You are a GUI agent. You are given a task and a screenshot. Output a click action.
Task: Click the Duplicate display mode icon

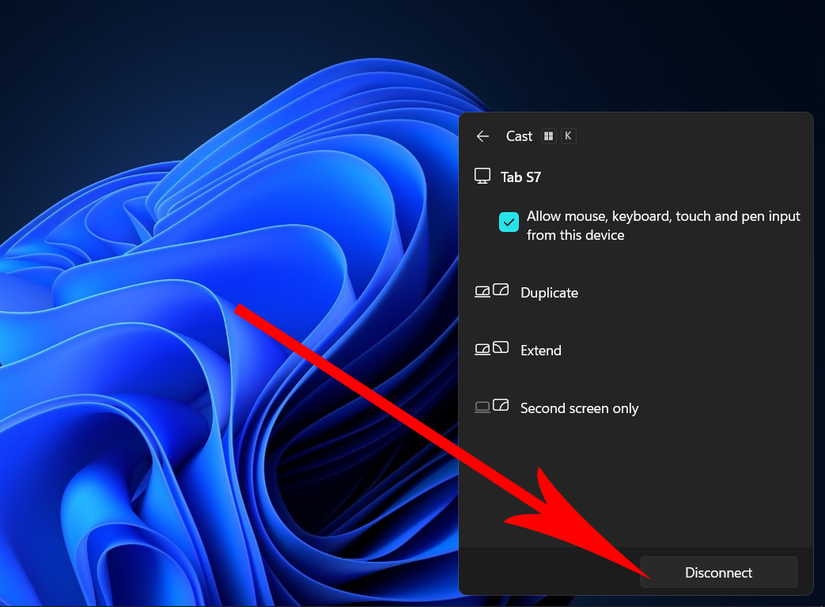tap(491, 291)
